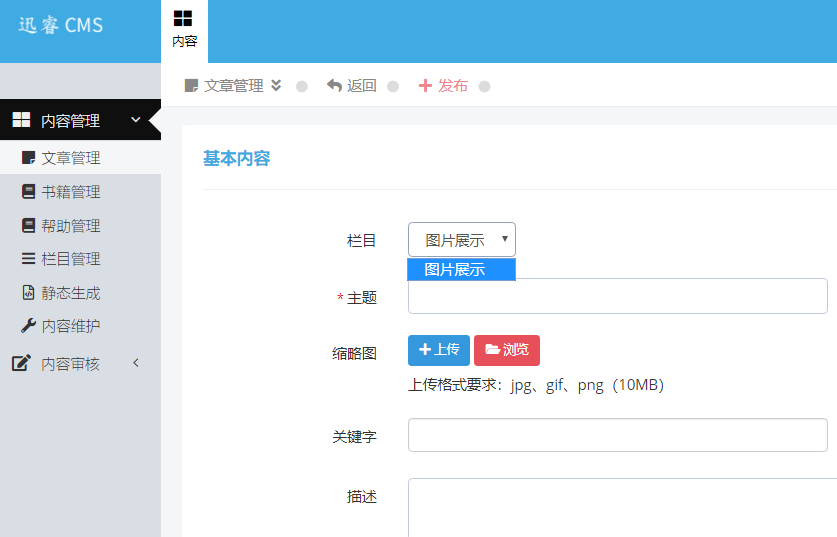Expand the 内容审核 sidebar section
The height and width of the screenshot is (537, 837).
tap(80, 364)
